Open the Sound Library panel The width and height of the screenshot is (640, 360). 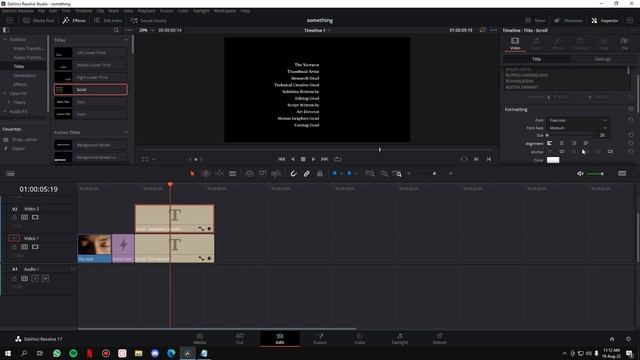point(149,20)
